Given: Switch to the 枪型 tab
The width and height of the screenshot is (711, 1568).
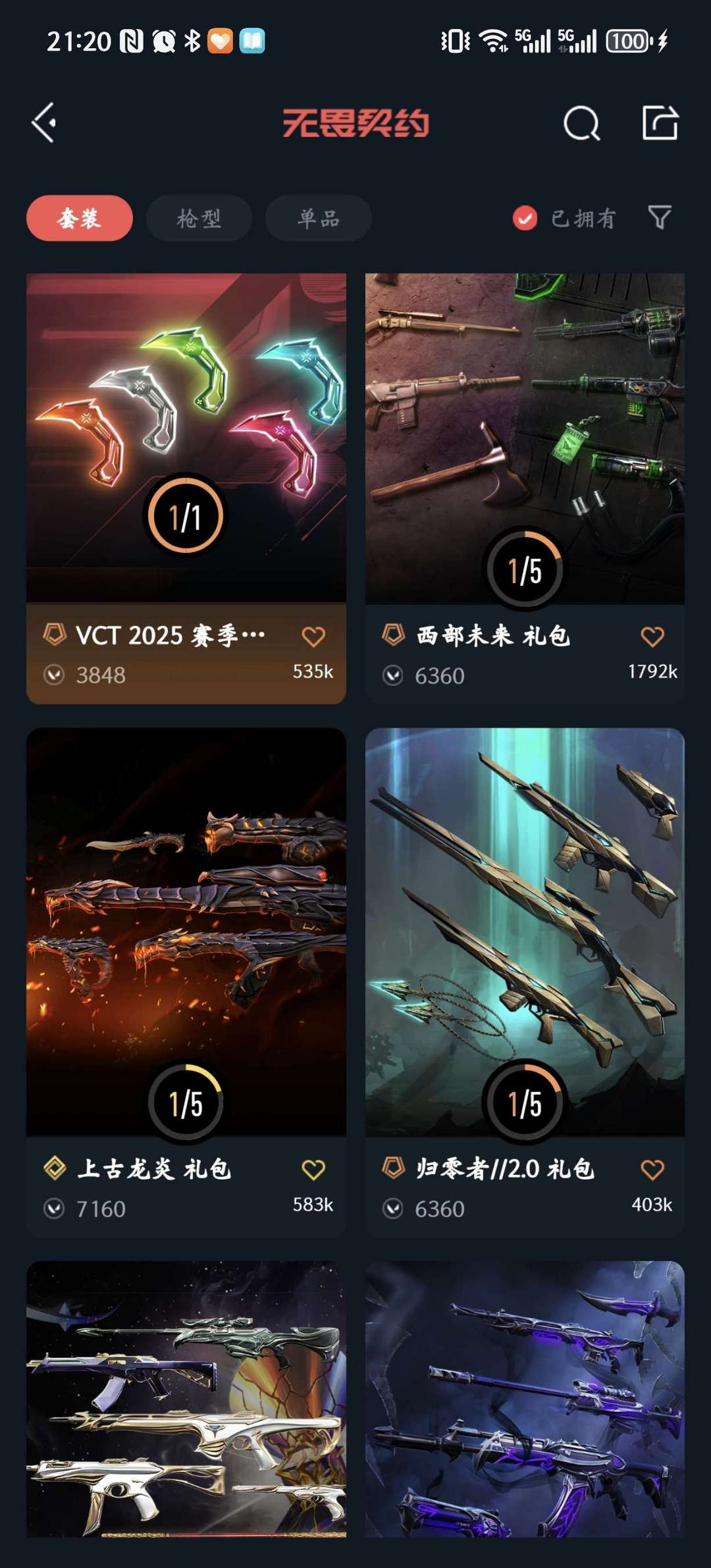Looking at the screenshot, I should pyautogui.click(x=199, y=218).
